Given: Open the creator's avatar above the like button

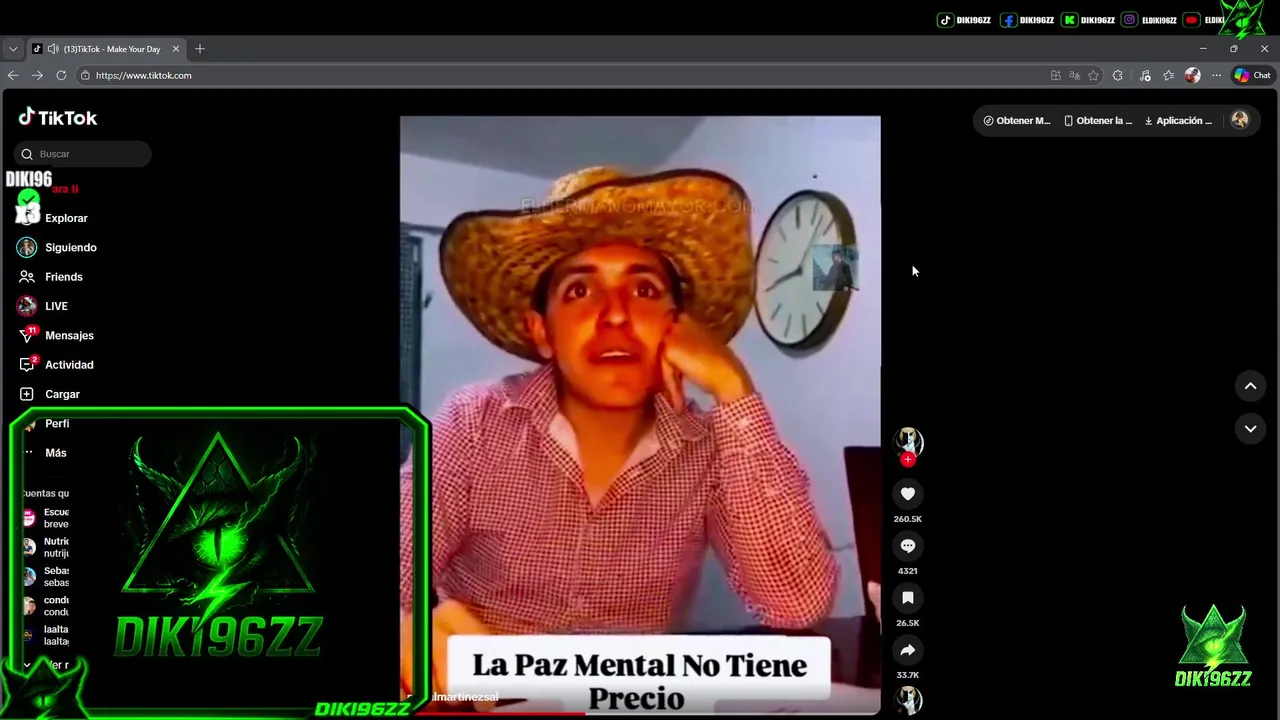Looking at the screenshot, I should tap(908, 441).
